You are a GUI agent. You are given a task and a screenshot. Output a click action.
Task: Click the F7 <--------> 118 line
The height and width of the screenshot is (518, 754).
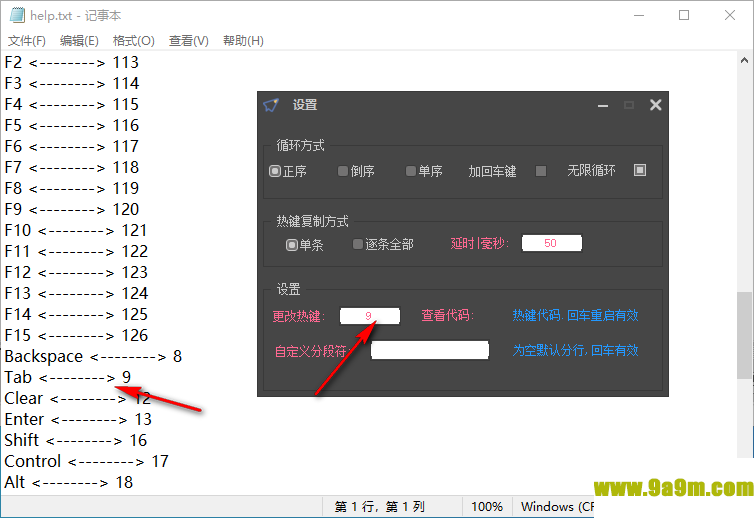point(72,167)
